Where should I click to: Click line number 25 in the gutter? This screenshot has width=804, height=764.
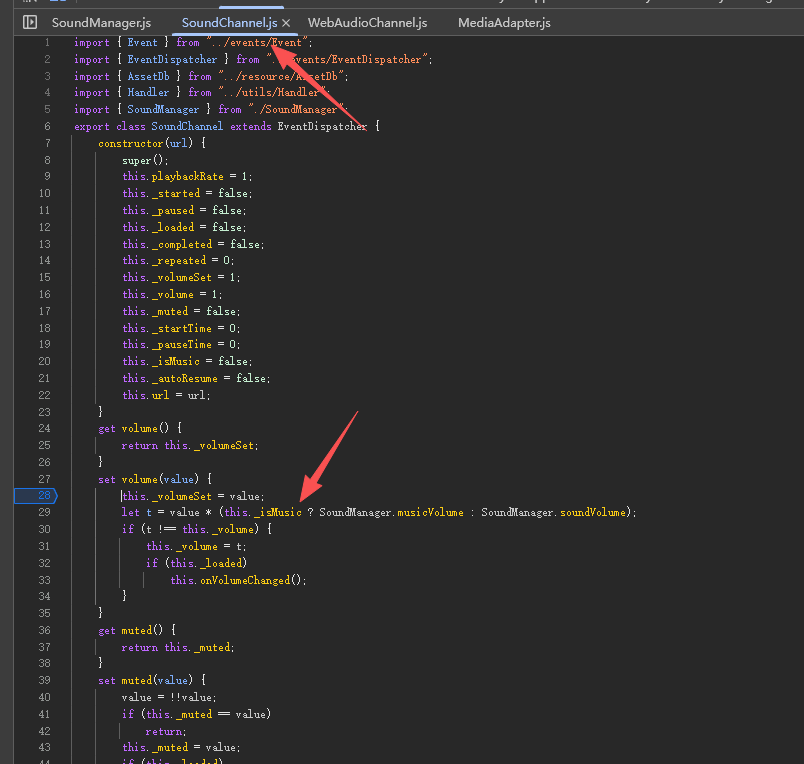44,445
